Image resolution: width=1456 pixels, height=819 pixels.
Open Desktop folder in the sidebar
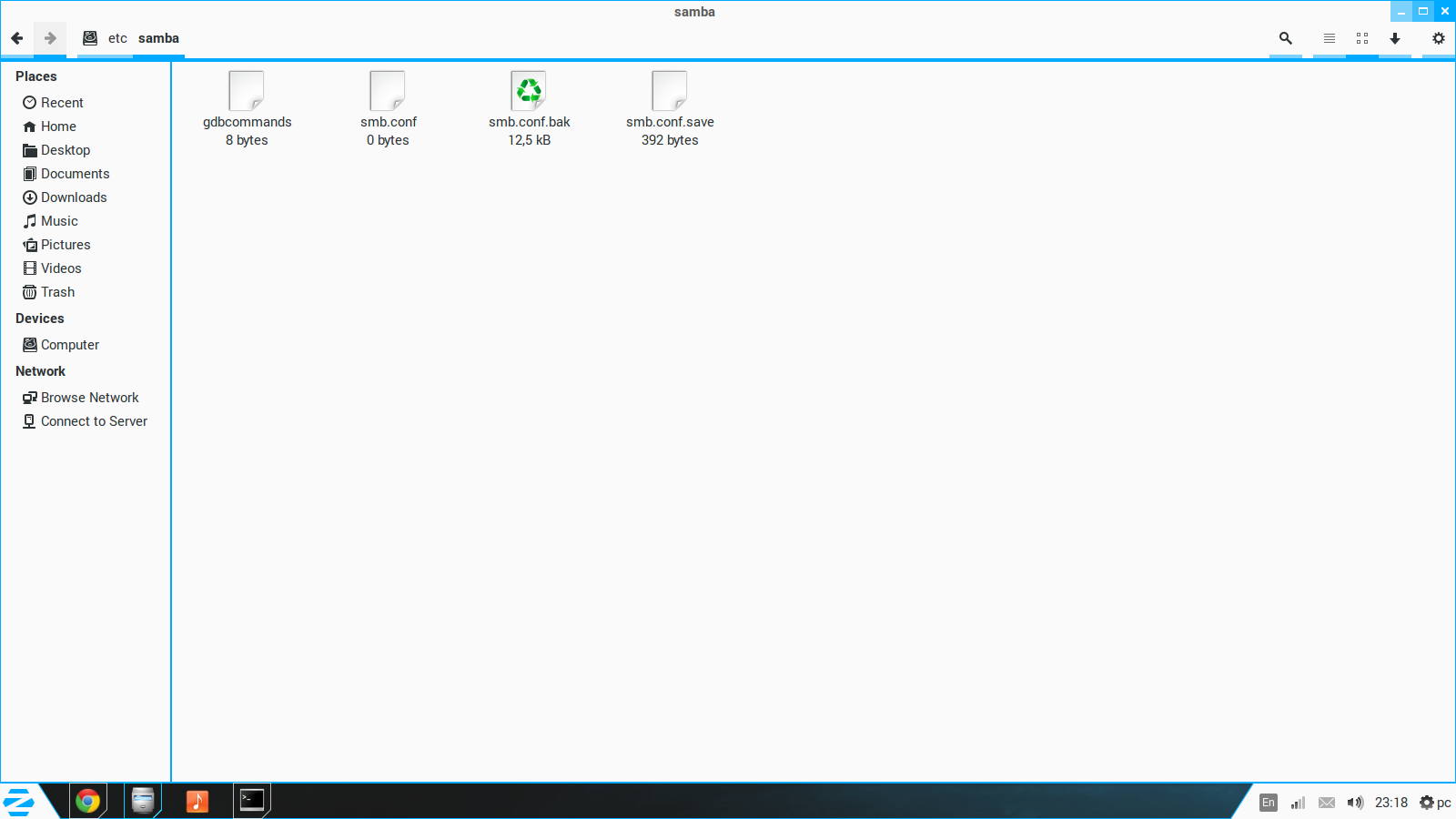click(86, 150)
